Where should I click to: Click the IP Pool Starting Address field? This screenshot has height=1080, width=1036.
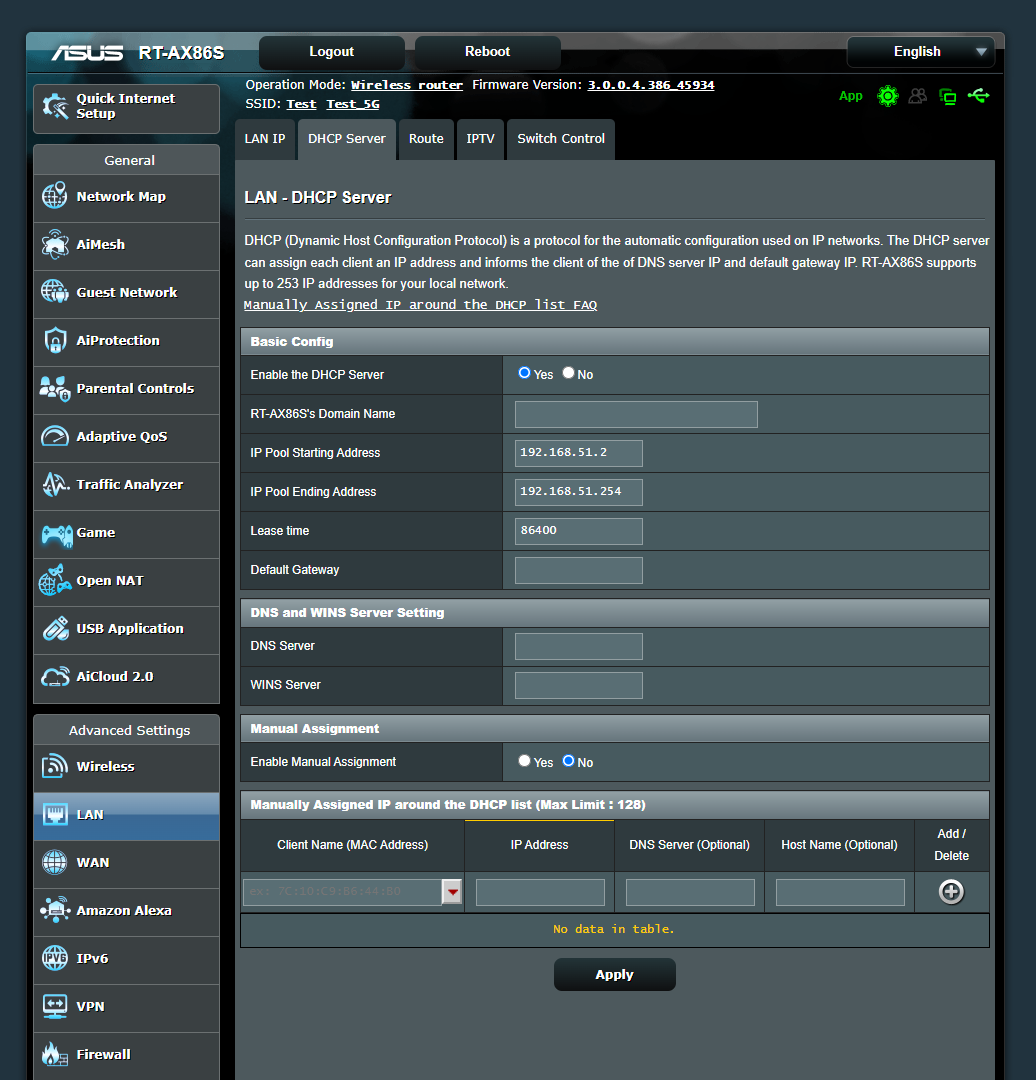(x=578, y=452)
